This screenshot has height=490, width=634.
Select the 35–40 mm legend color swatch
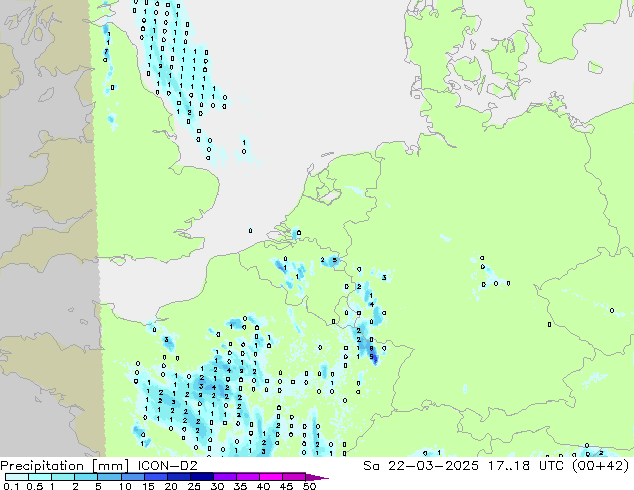pos(248,477)
